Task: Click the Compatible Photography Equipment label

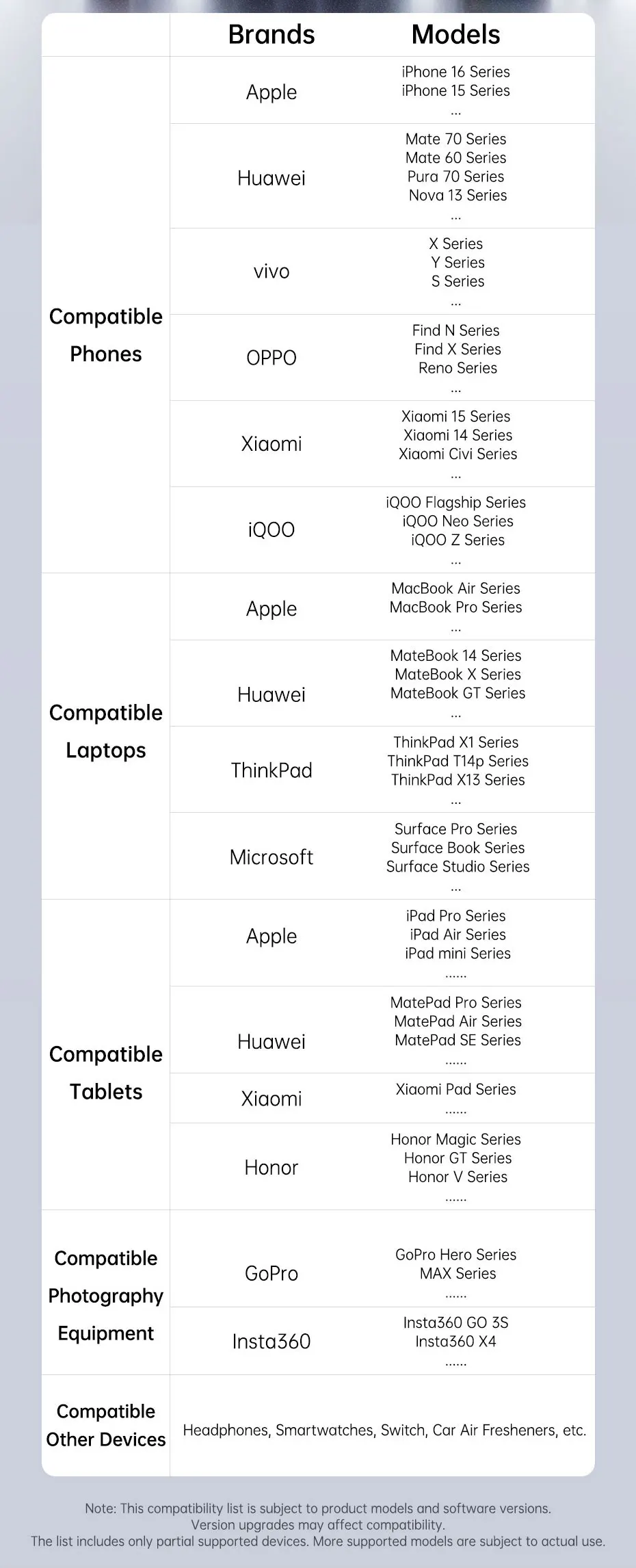Action: (106, 1296)
